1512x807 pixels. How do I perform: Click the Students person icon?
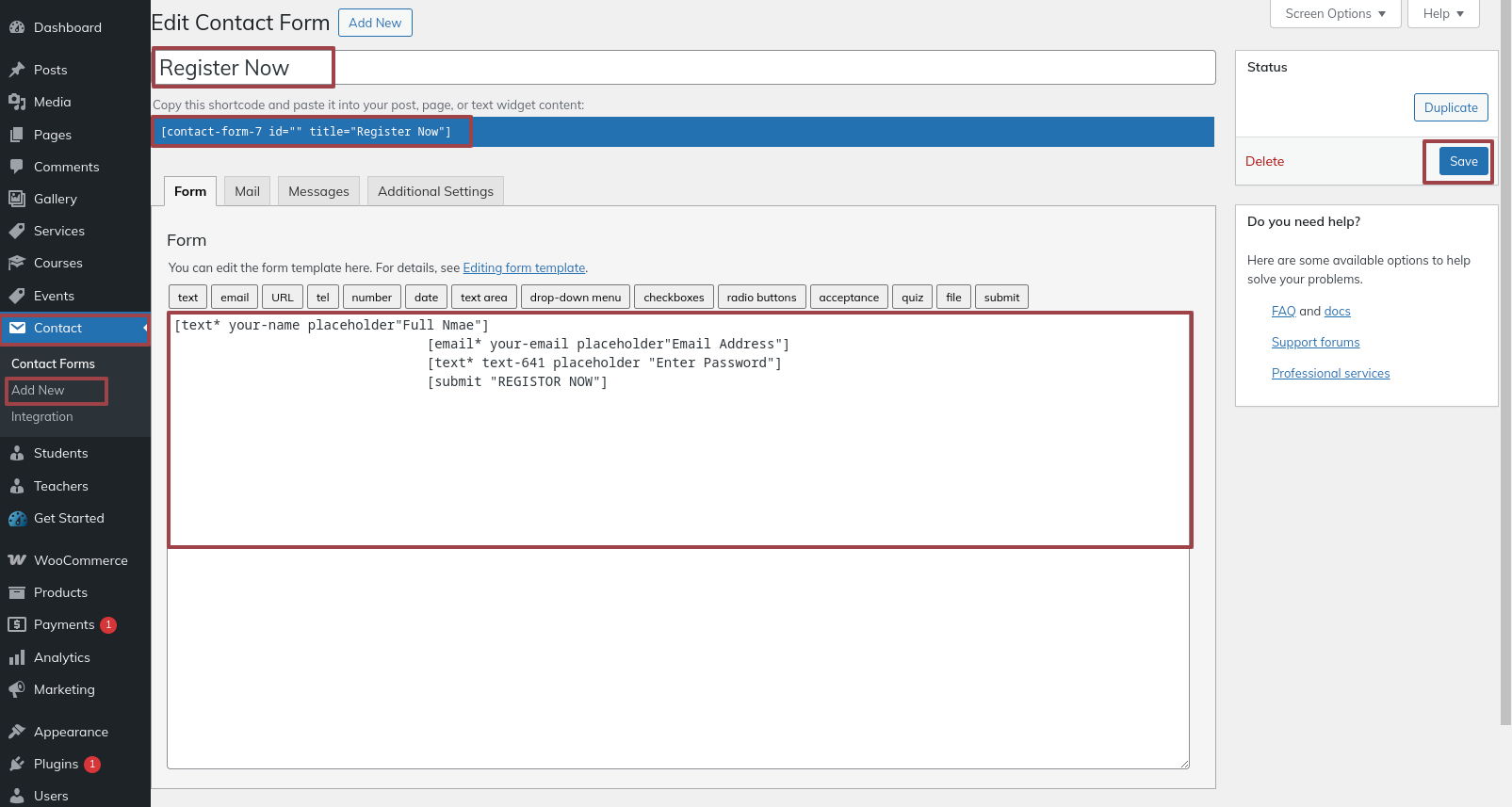coord(17,453)
